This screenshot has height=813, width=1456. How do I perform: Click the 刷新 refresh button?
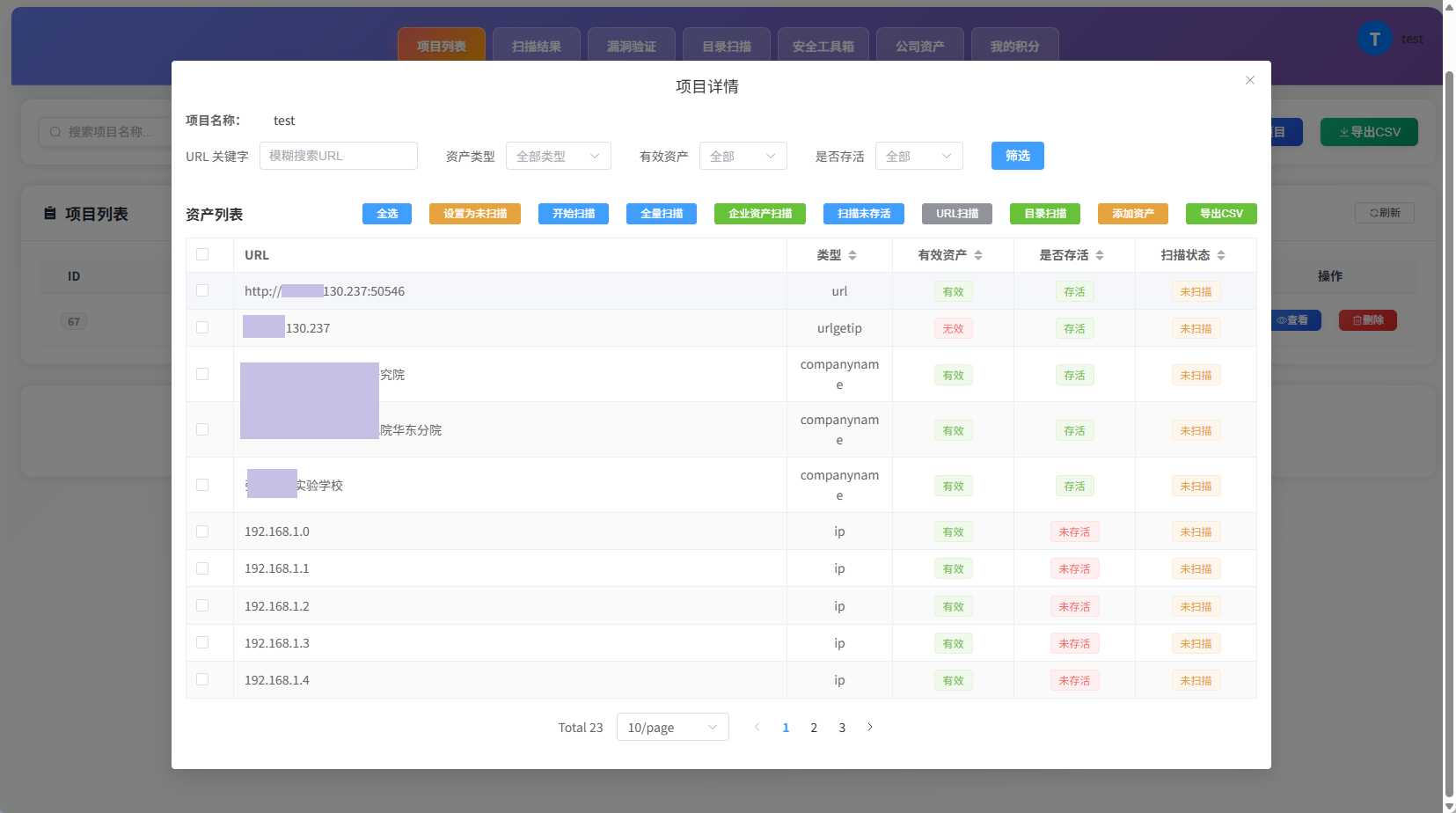(x=1385, y=213)
